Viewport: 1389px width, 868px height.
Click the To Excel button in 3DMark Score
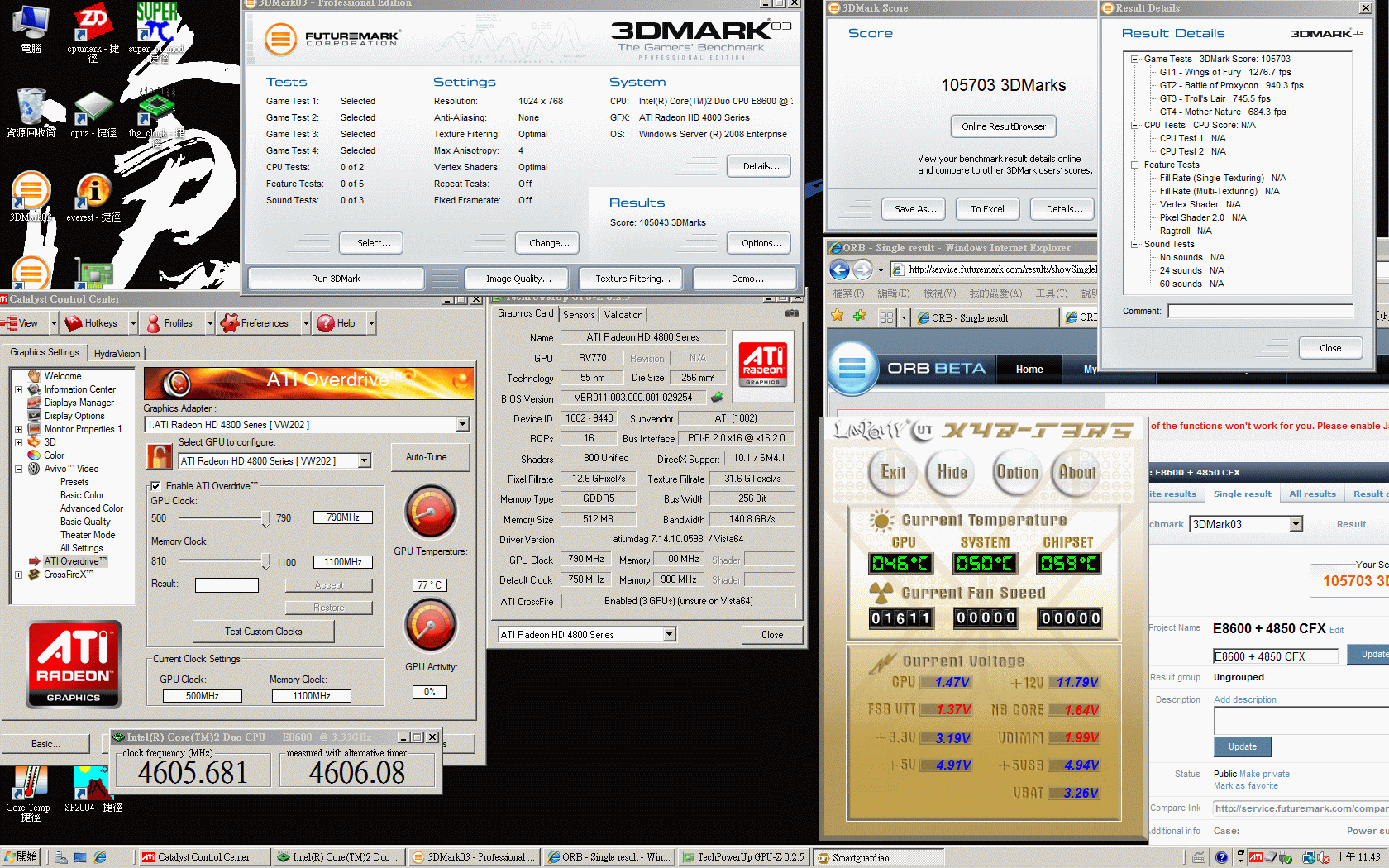[x=987, y=209]
